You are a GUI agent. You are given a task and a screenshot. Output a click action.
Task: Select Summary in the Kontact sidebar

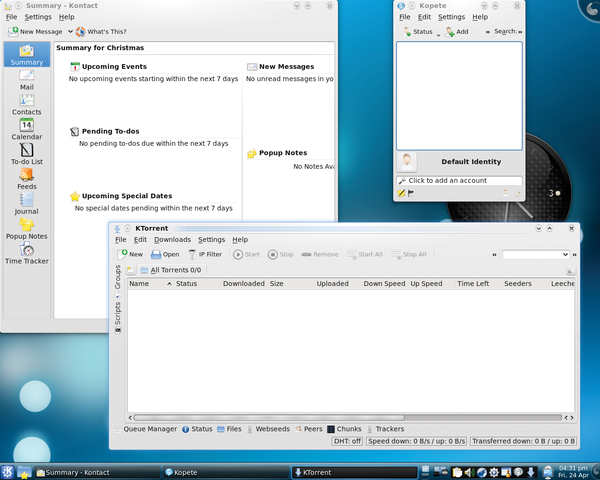click(27, 55)
